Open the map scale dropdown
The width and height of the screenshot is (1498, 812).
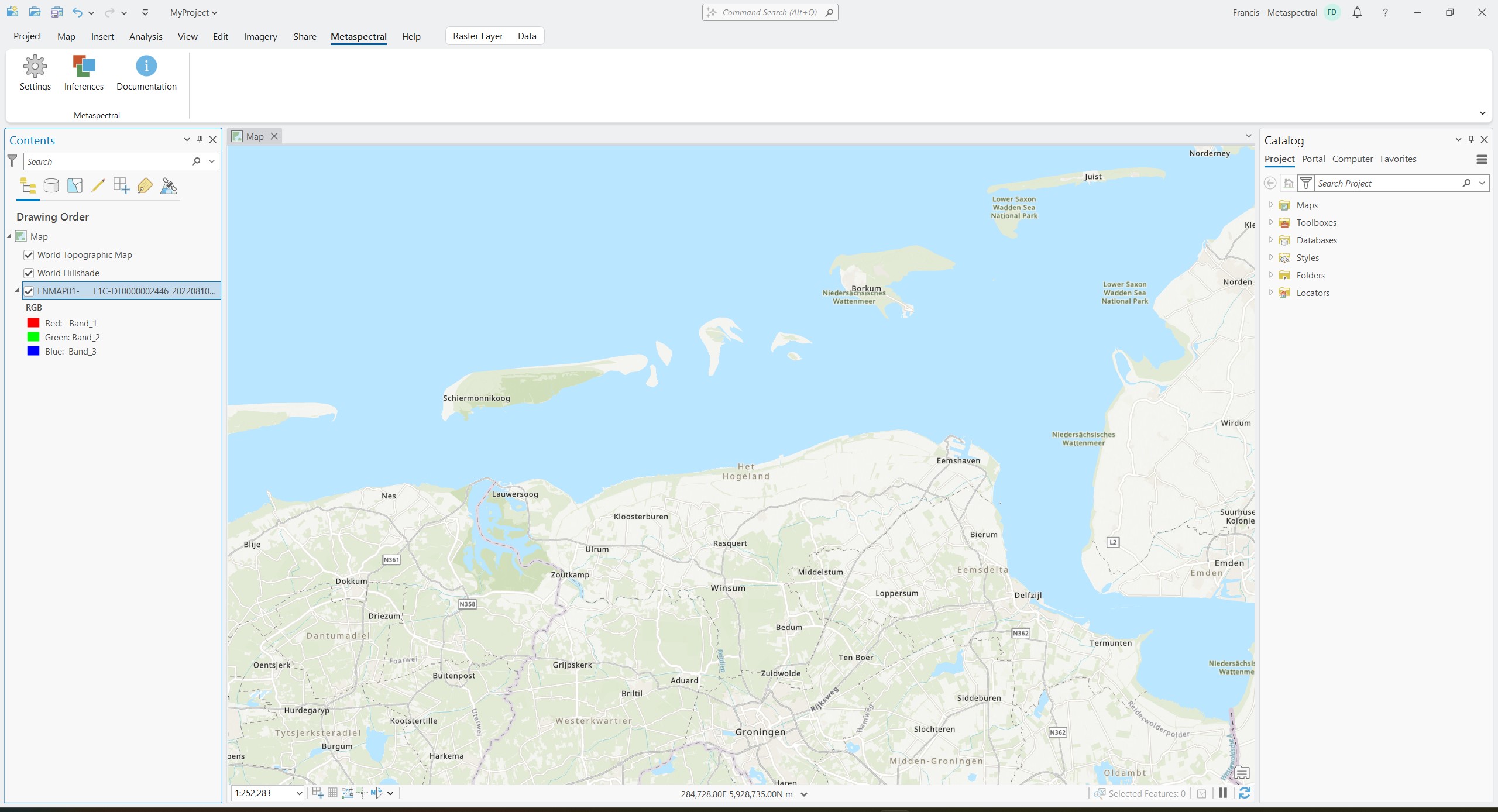pyautogui.click(x=299, y=793)
